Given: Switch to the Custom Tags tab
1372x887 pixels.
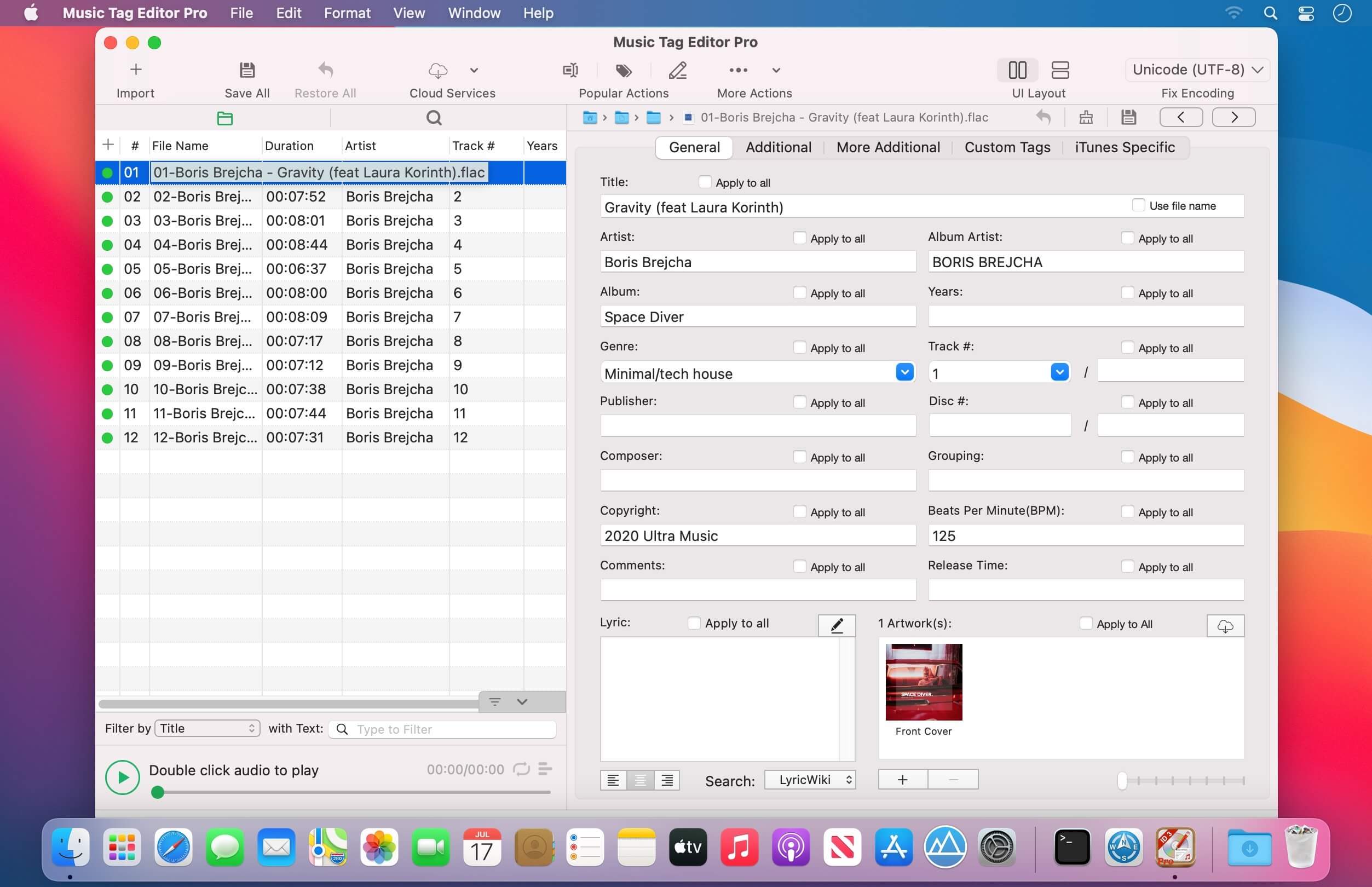Looking at the screenshot, I should [x=1007, y=147].
